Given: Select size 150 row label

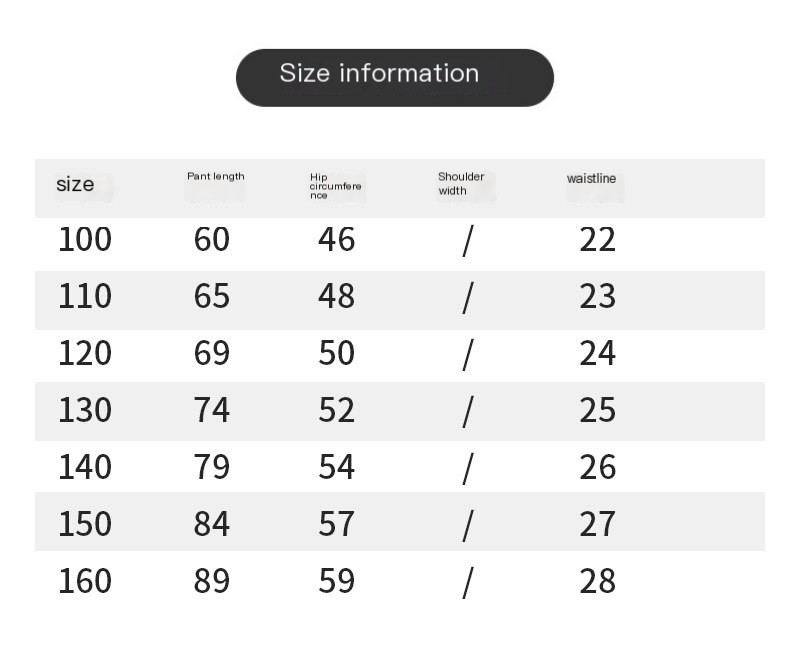Looking at the screenshot, I should pos(85,523).
